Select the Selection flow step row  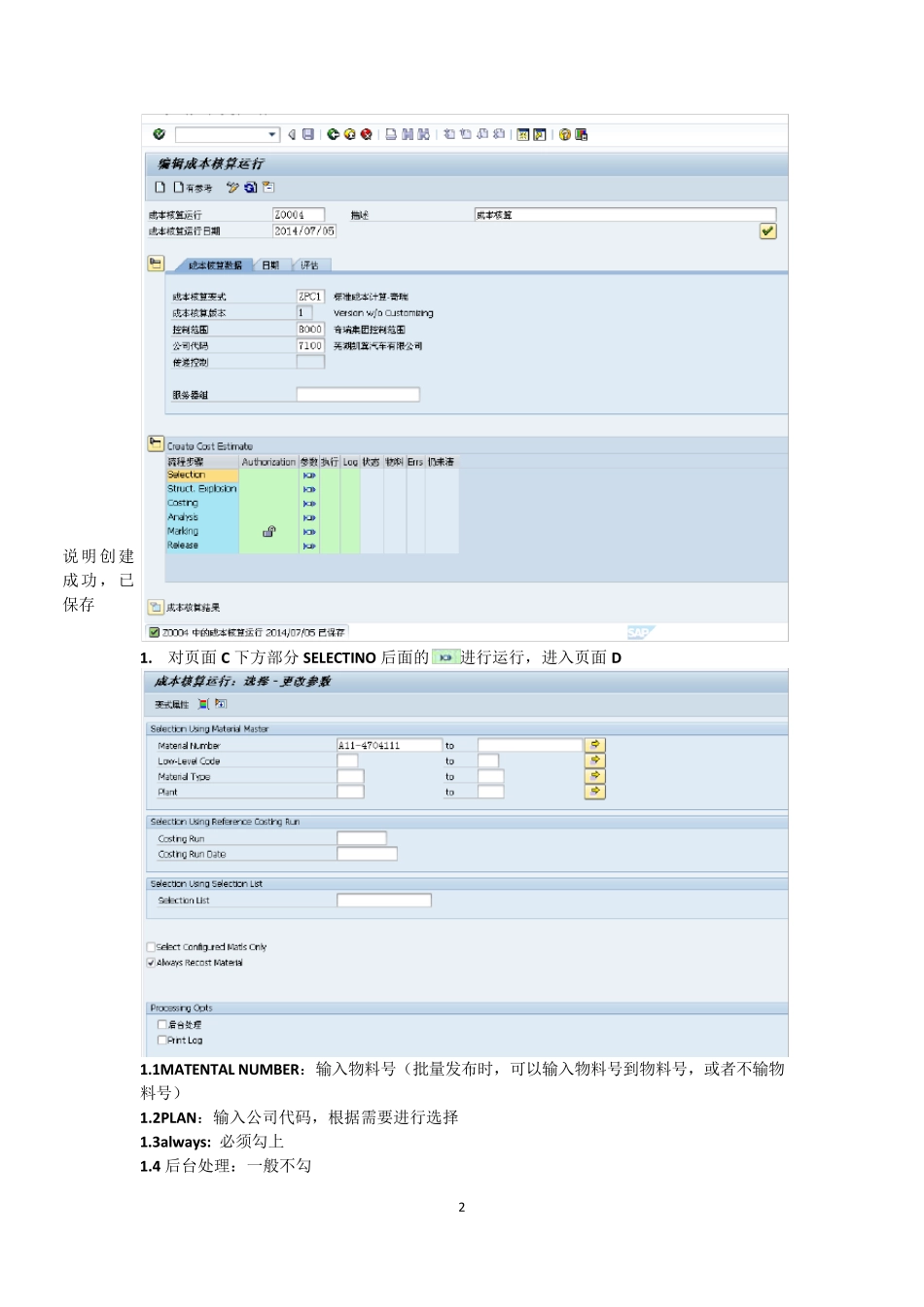tap(202, 475)
